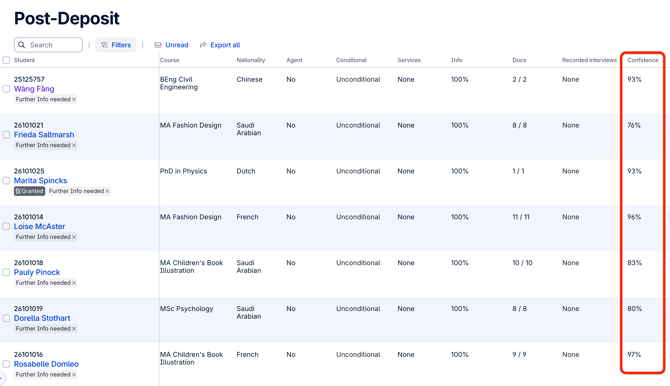Open student Wáng Fāng's profile
The width and height of the screenshot is (670, 386).
[x=34, y=89]
